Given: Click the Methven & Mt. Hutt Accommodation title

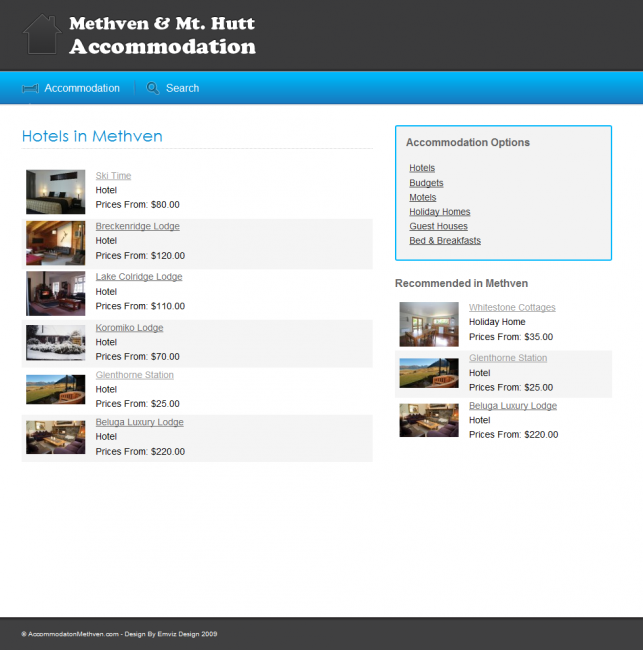Looking at the screenshot, I should 162,35.
